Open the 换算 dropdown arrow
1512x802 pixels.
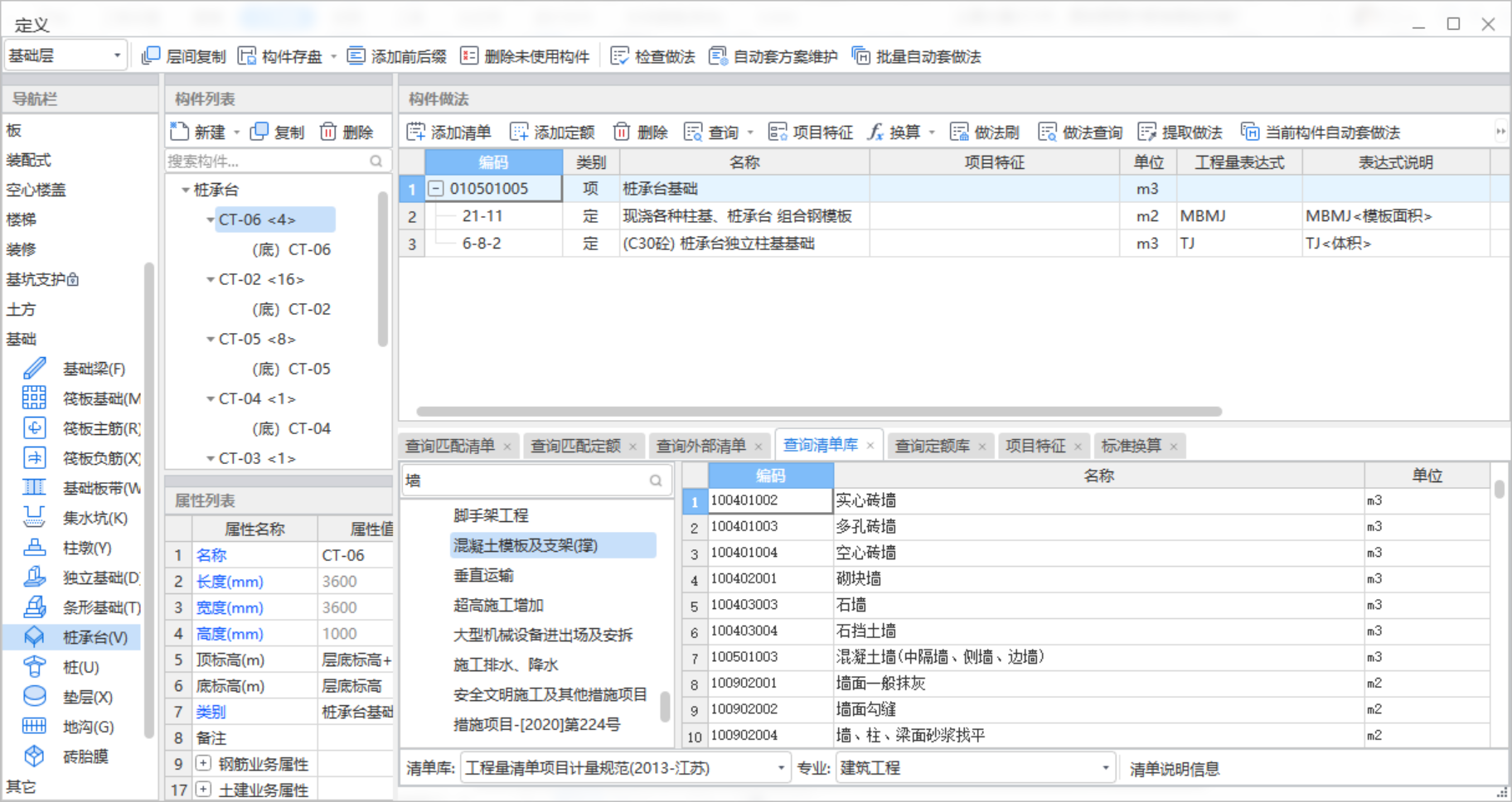pyautogui.click(x=932, y=132)
